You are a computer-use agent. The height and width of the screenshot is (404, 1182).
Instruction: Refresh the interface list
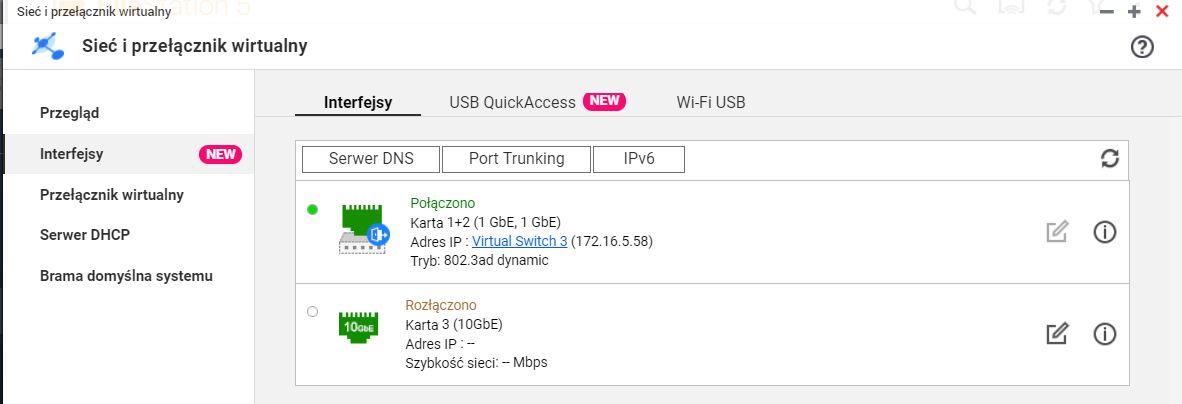[x=1109, y=158]
